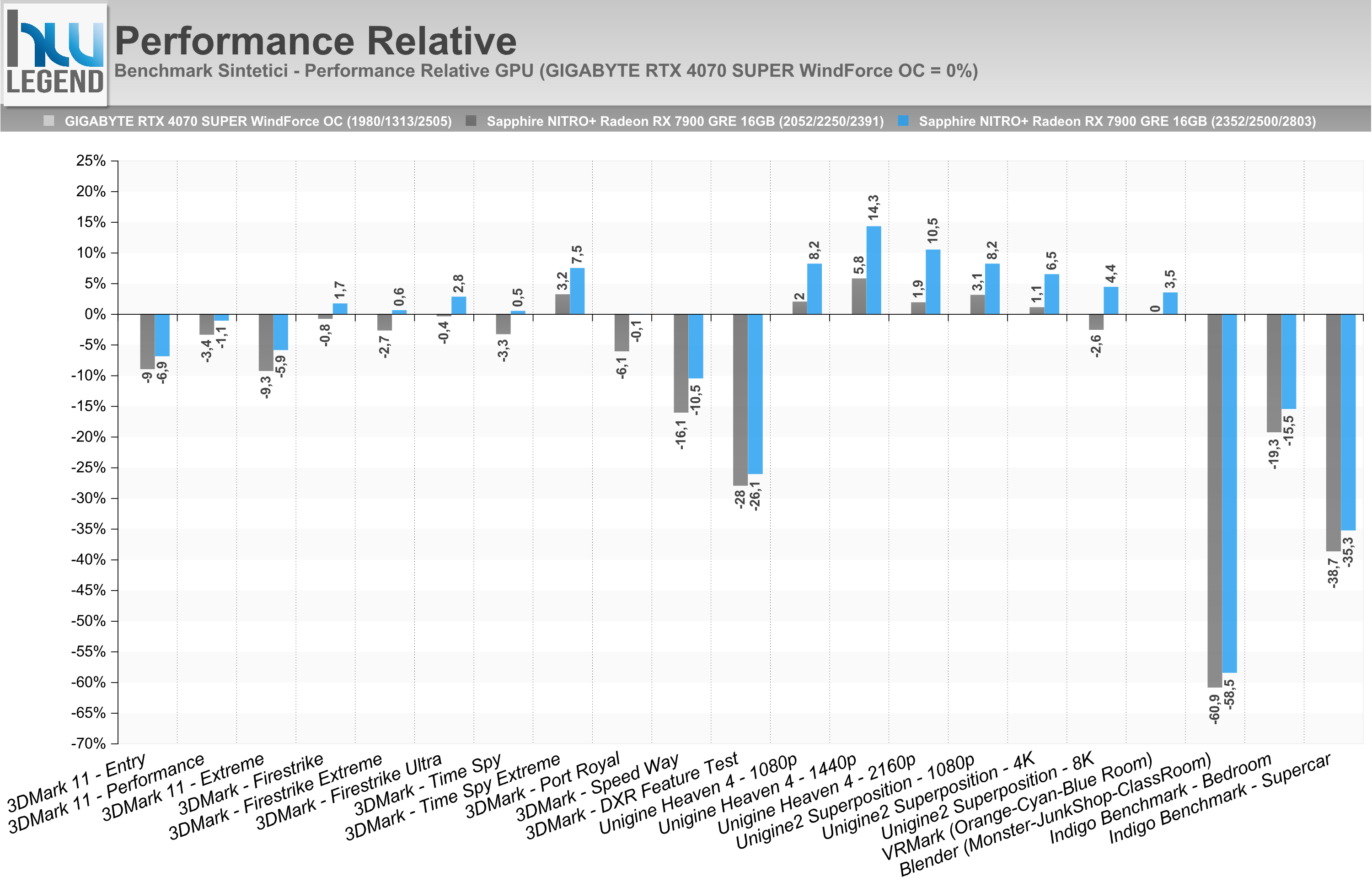
Task: Click the '3DMark - Firestrike Ultra' axis label
Action: coord(348,791)
